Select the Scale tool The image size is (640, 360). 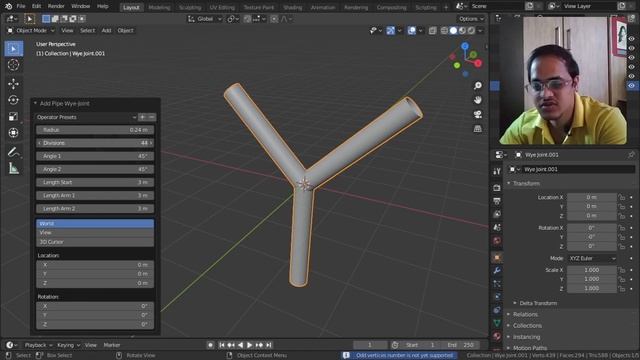click(x=13, y=116)
